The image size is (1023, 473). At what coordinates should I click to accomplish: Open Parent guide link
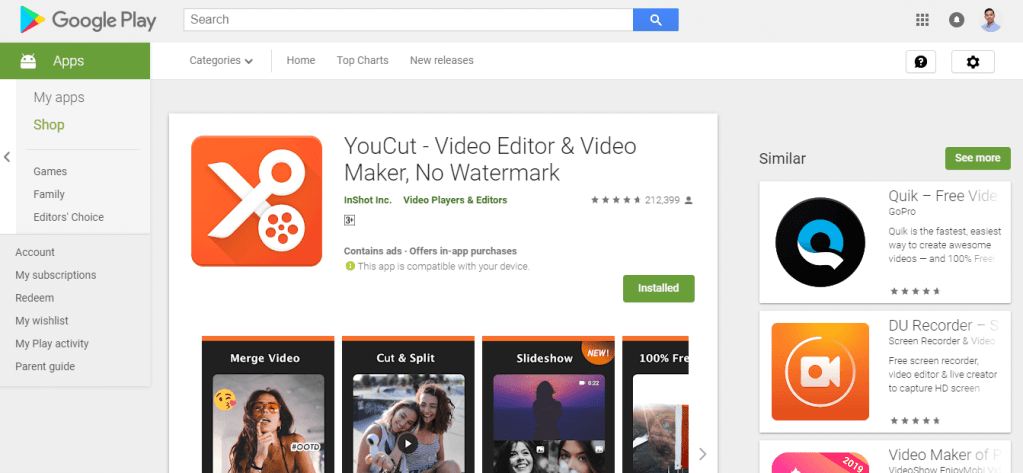[x=45, y=367]
